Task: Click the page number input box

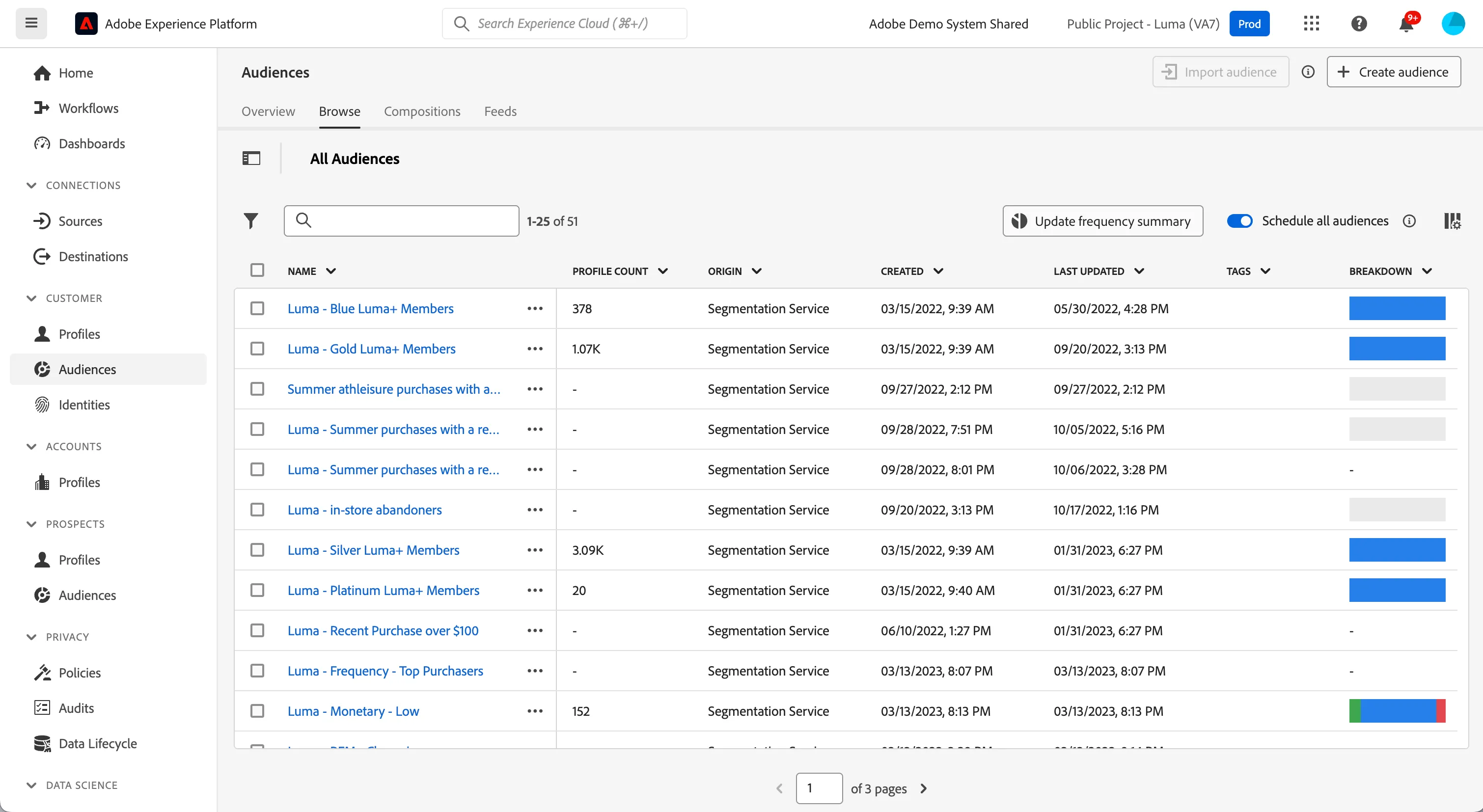Action: point(819,788)
